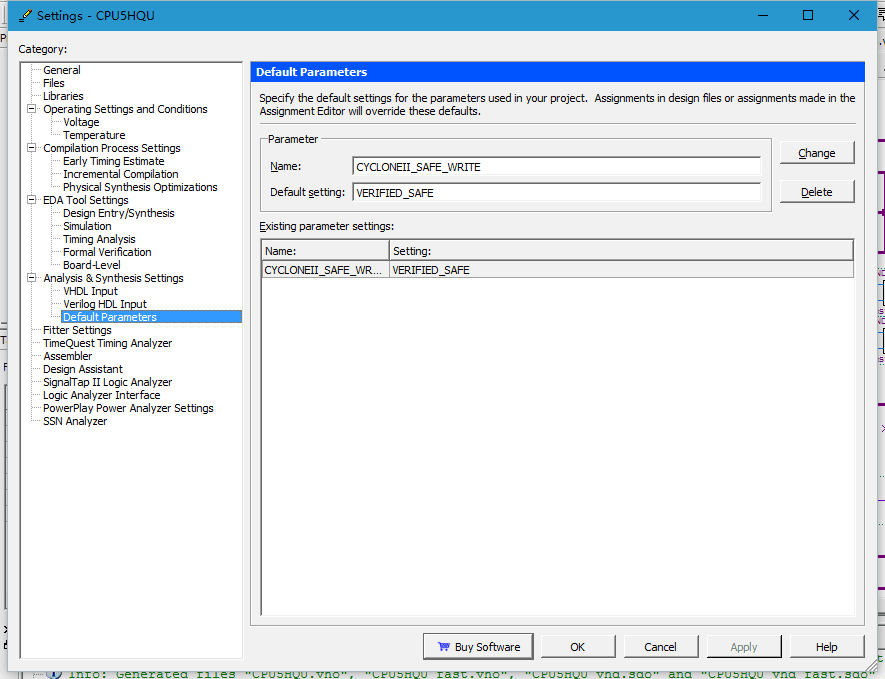The image size is (885, 679).
Task: Click the Buy Software button
Action: tap(478, 647)
